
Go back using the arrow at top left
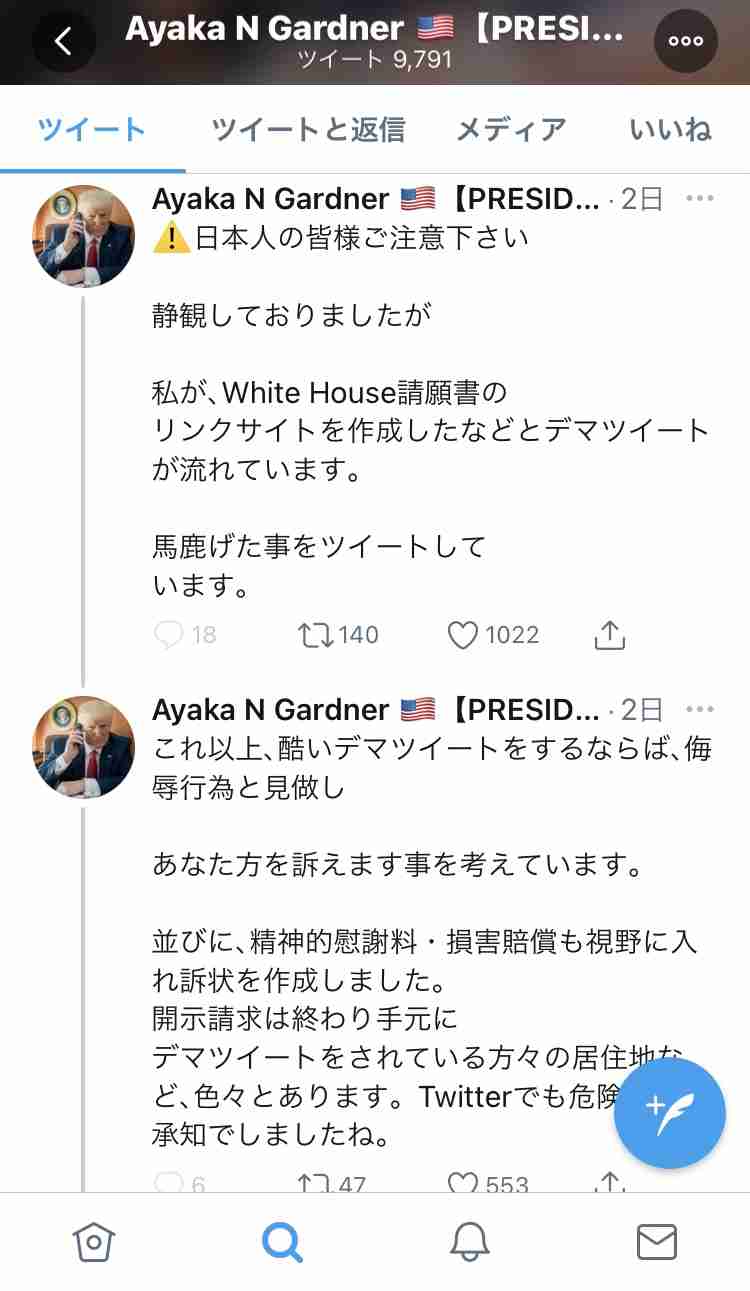point(64,42)
